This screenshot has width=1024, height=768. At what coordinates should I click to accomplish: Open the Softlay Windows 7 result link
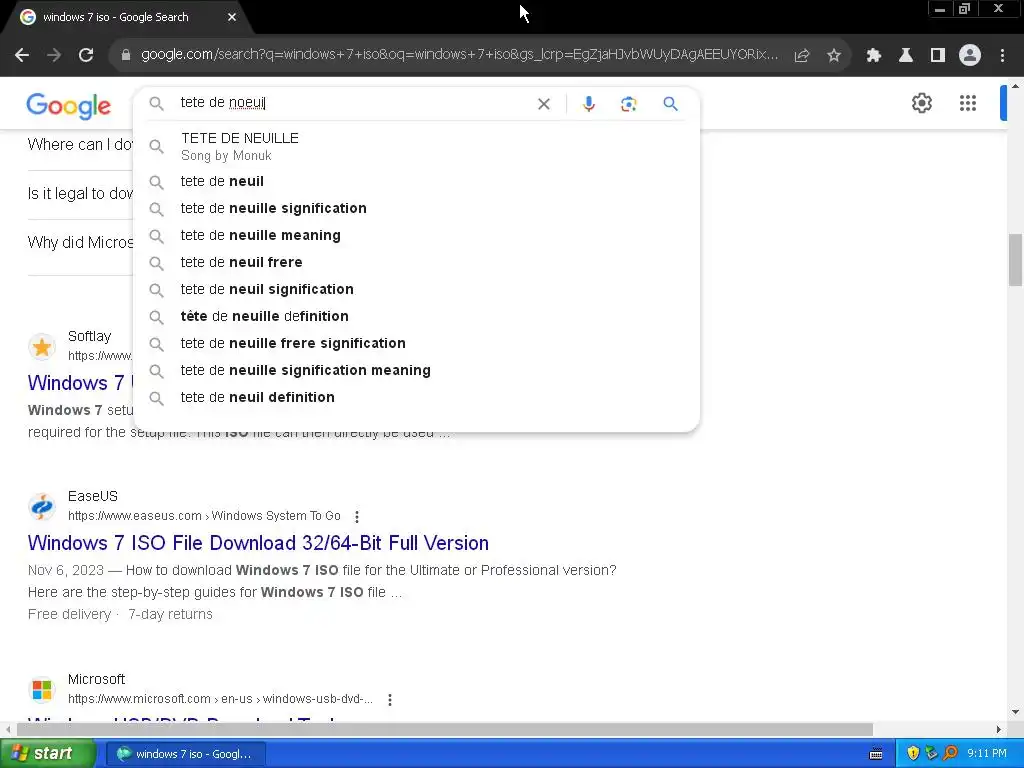point(80,383)
